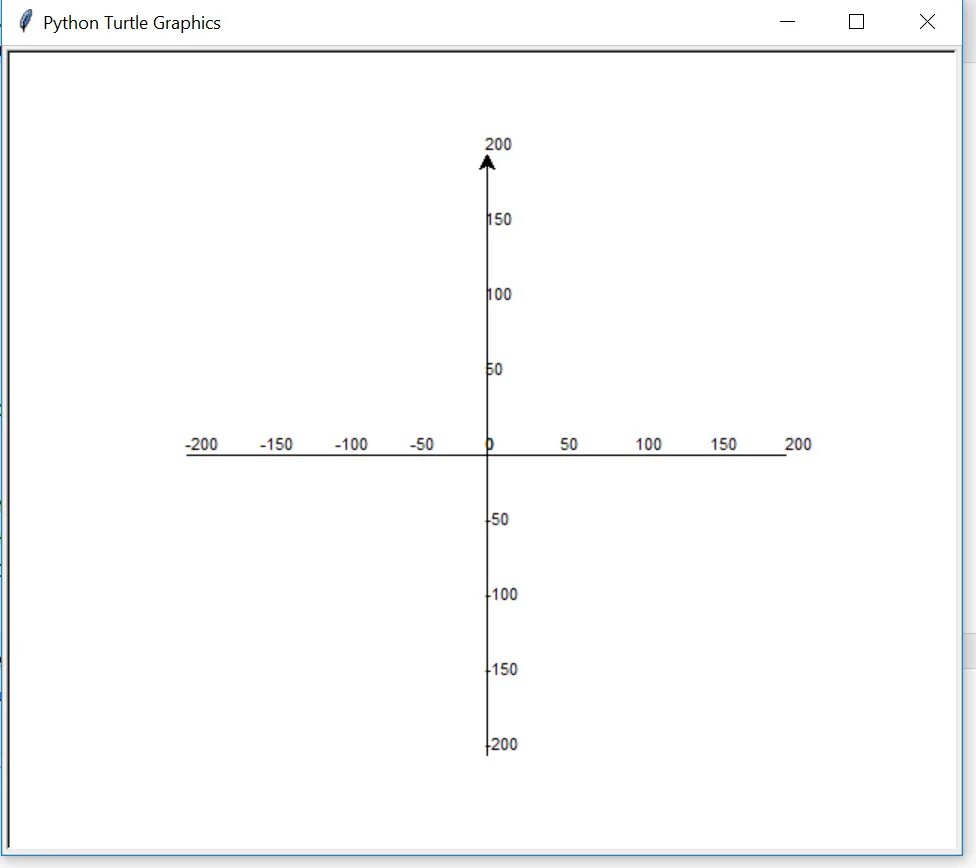The height and width of the screenshot is (868, 976).
Task: Click the 0 label at the origin
Action: tap(489, 445)
